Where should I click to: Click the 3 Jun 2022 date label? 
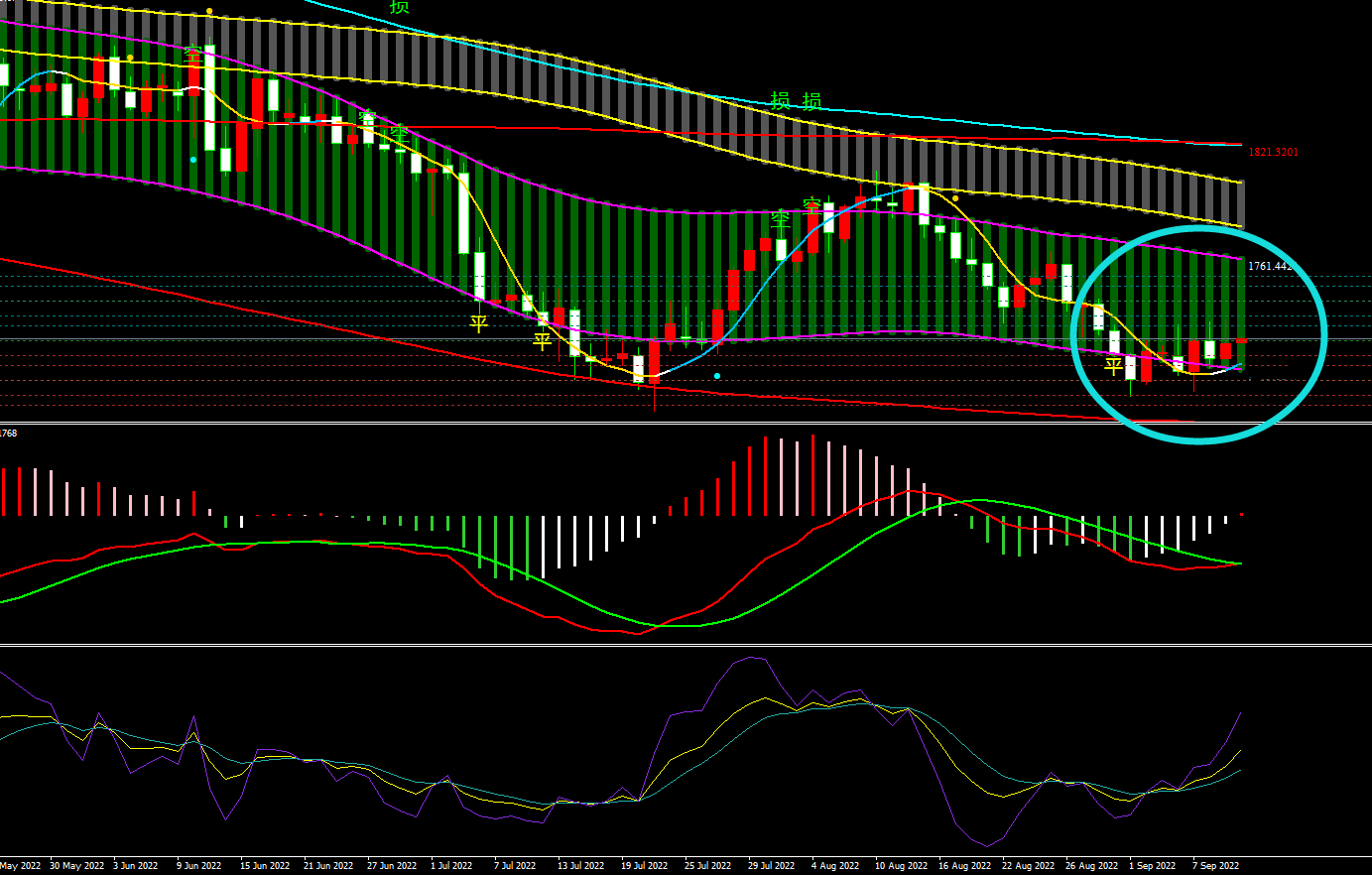(x=136, y=866)
